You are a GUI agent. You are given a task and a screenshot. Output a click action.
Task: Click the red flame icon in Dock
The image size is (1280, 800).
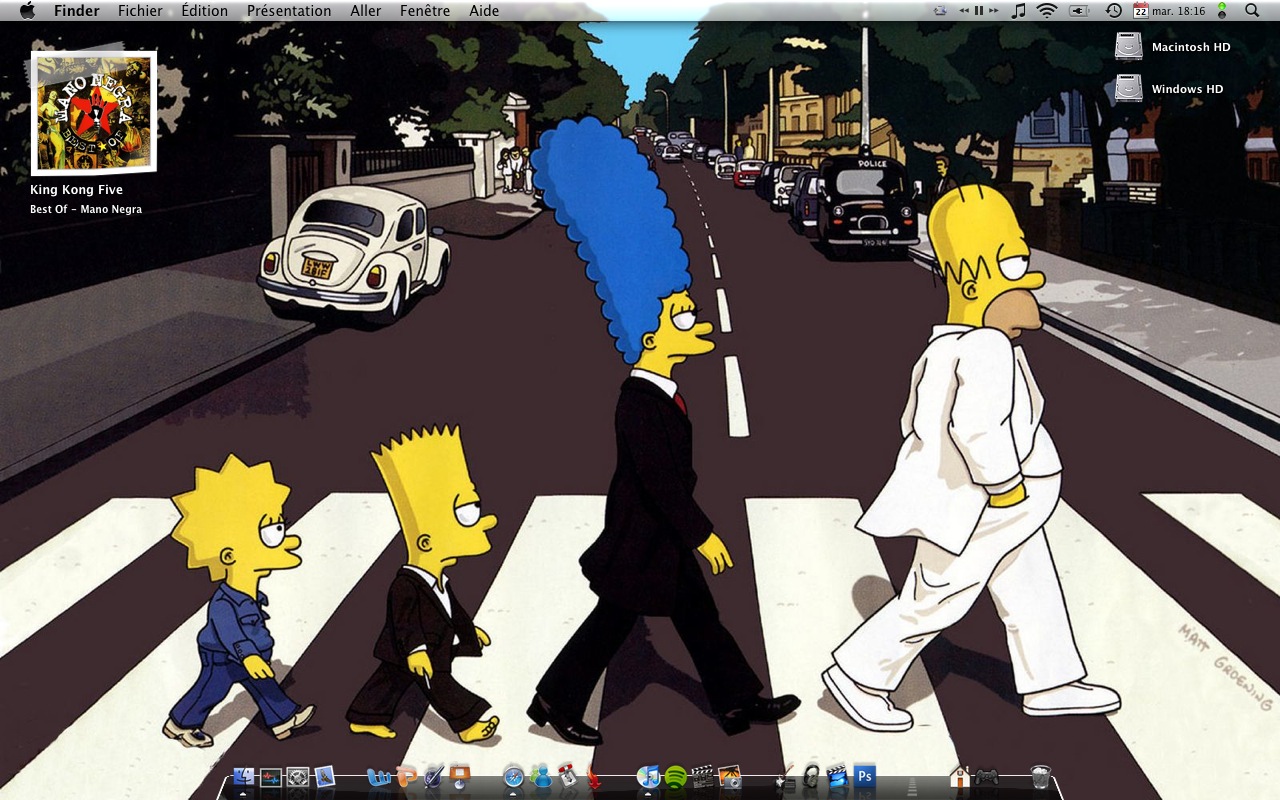coord(594,777)
